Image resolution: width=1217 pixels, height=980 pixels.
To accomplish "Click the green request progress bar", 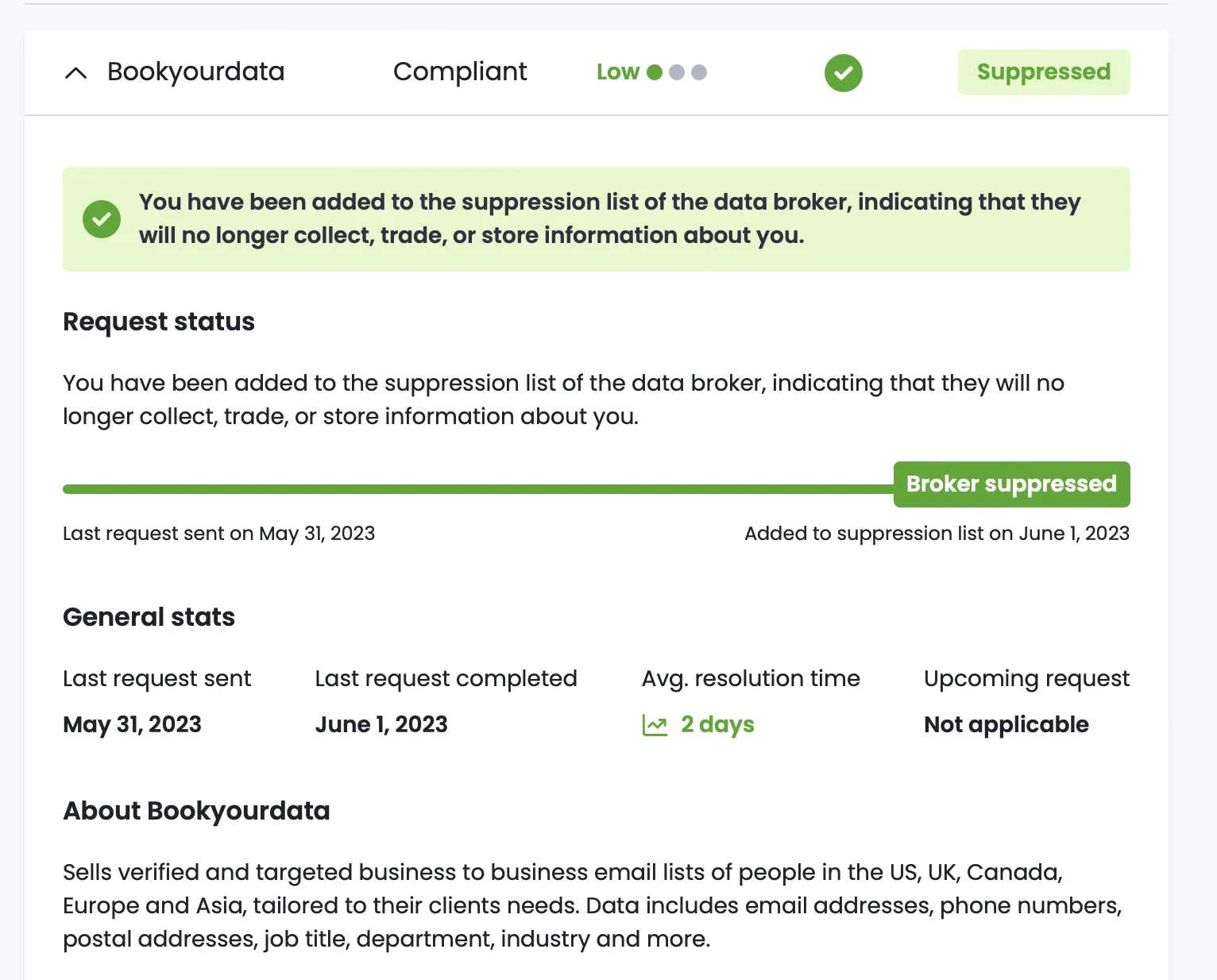I will 477,489.
